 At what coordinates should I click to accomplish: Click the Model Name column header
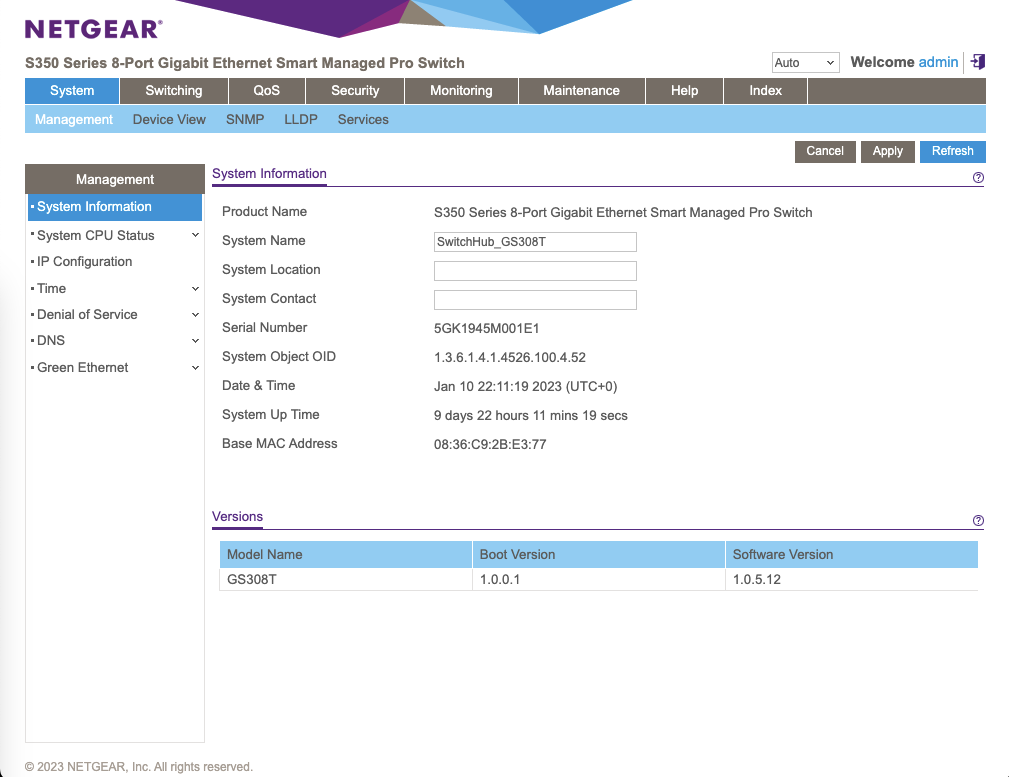pos(346,555)
